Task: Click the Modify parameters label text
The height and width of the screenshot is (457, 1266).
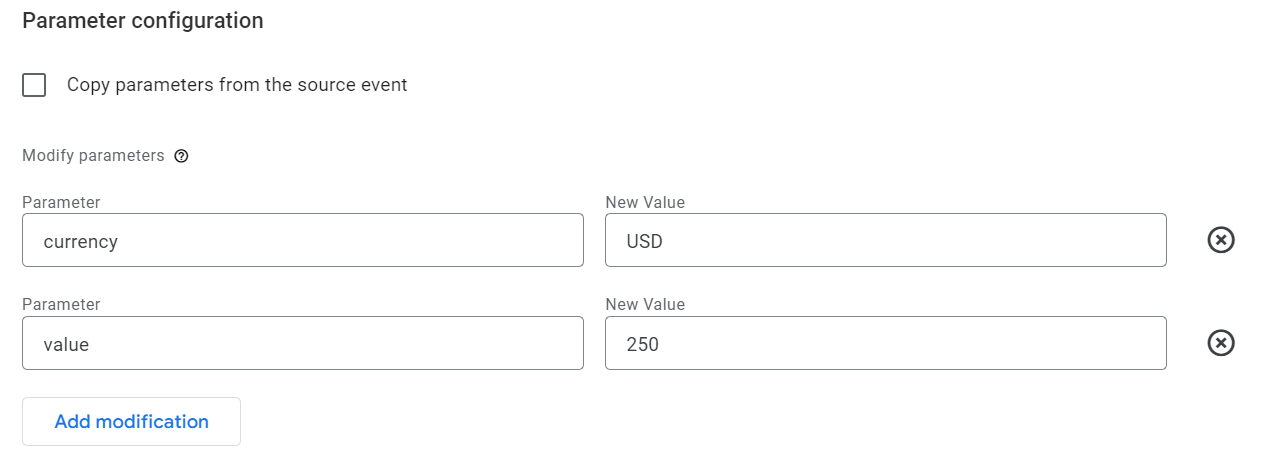Action: click(x=93, y=156)
